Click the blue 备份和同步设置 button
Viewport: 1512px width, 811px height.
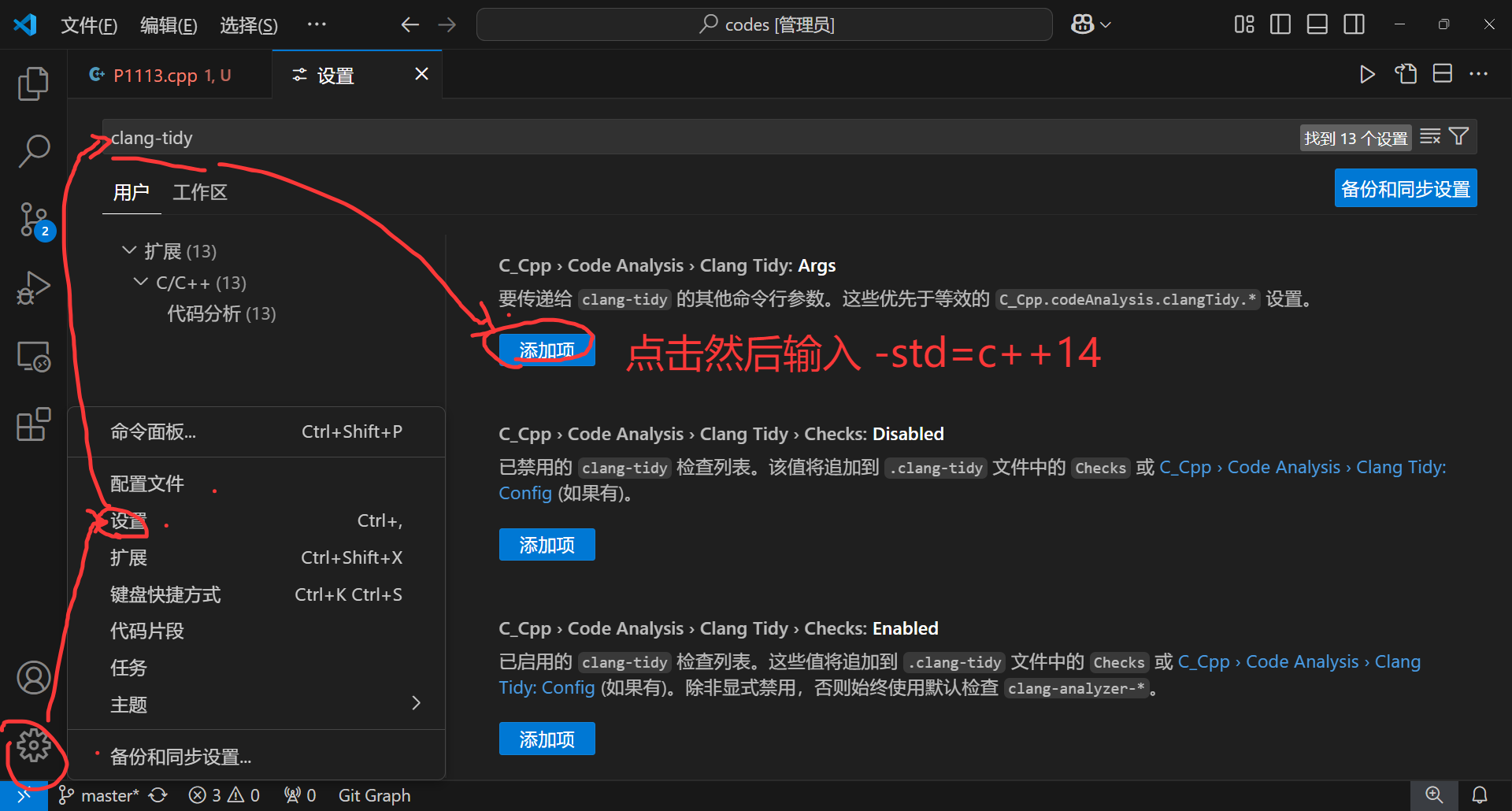1406,189
